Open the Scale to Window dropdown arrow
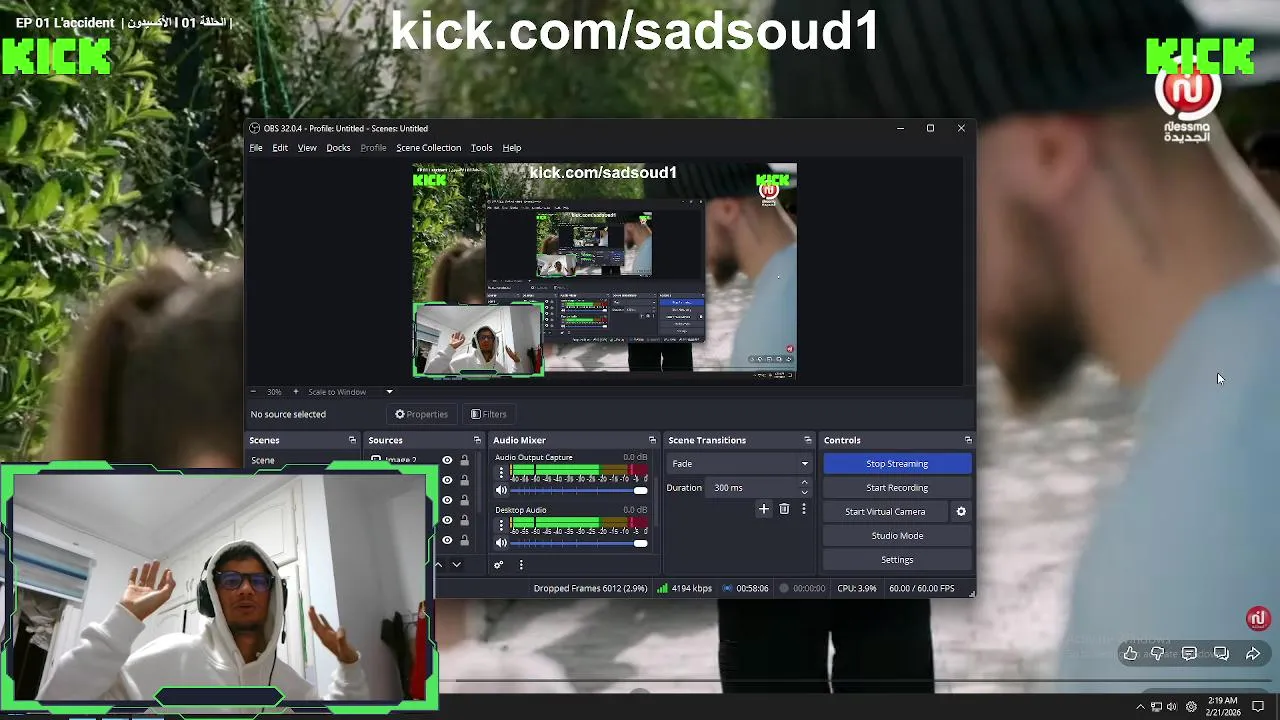Viewport: 1280px width, 720px height. click(x=389, y=391)
